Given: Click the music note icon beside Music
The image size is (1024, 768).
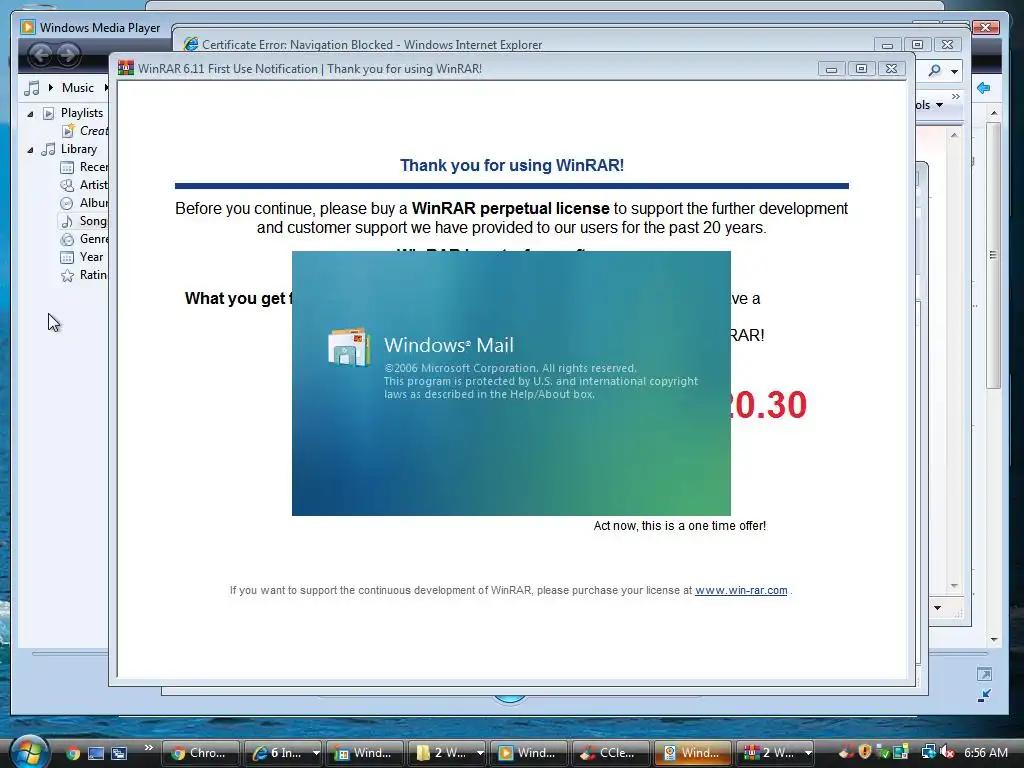Looking at the screenshot, I should pos(31,88).
